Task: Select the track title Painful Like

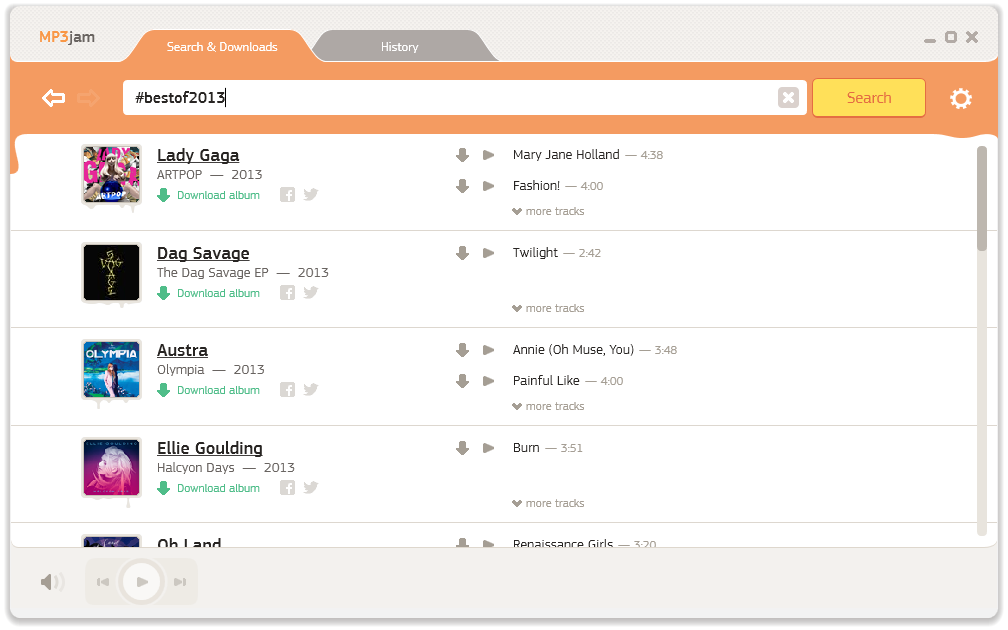Action: coord(546,381)
